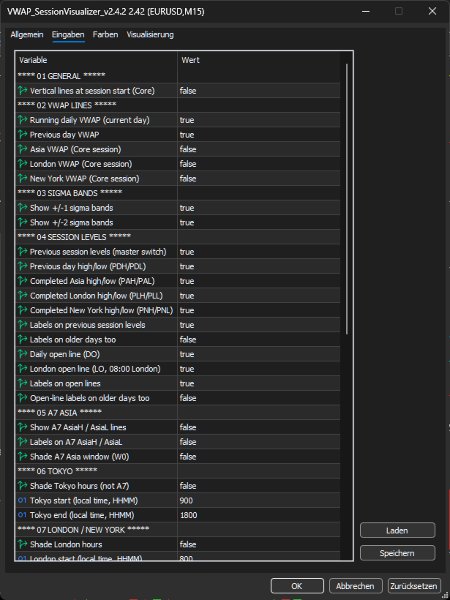Click the inputs list vertical scrollbar
This screenshot has width=450, height=600.
(x=347, y=199)
